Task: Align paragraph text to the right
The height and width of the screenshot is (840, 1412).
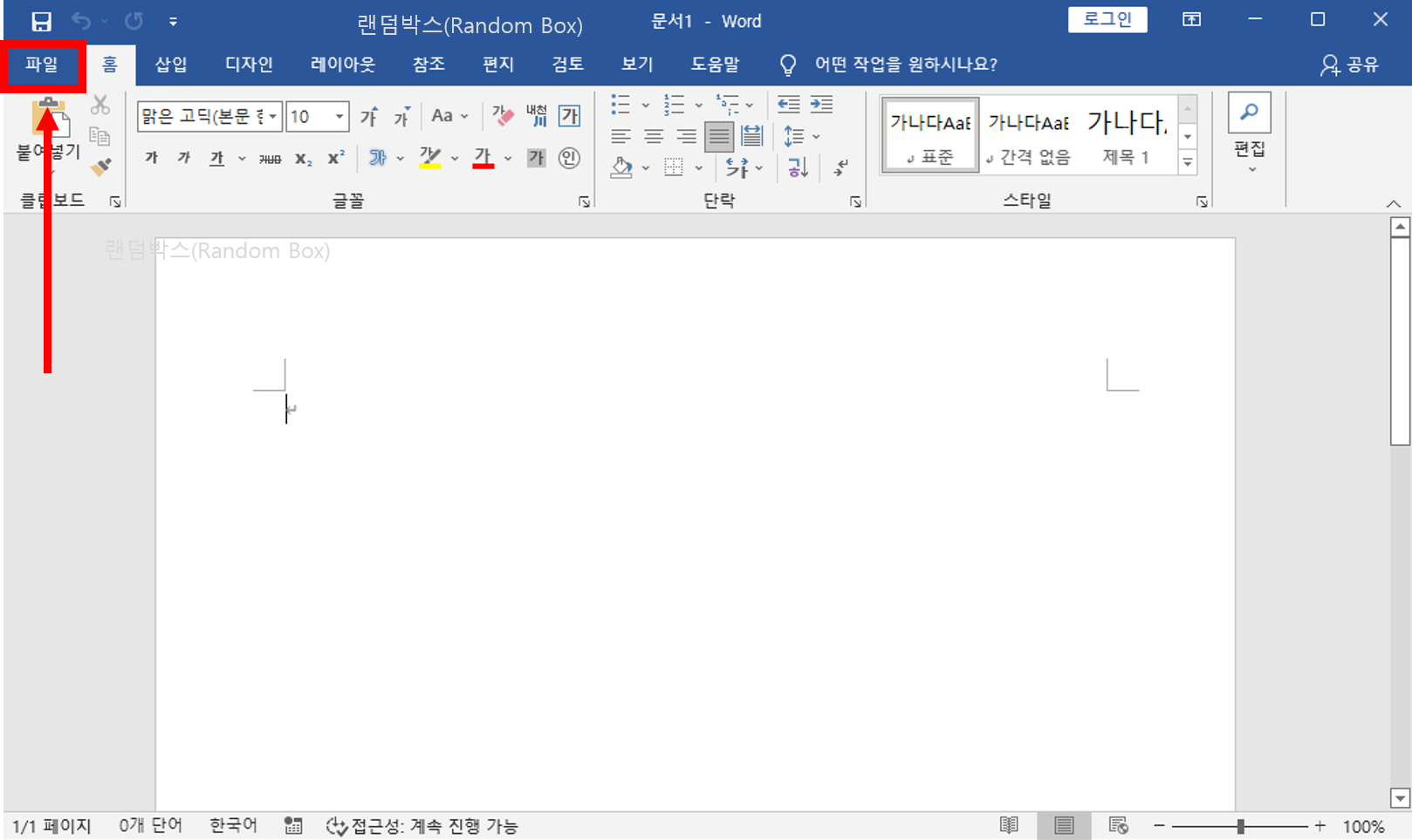Action: pos(687,136)
